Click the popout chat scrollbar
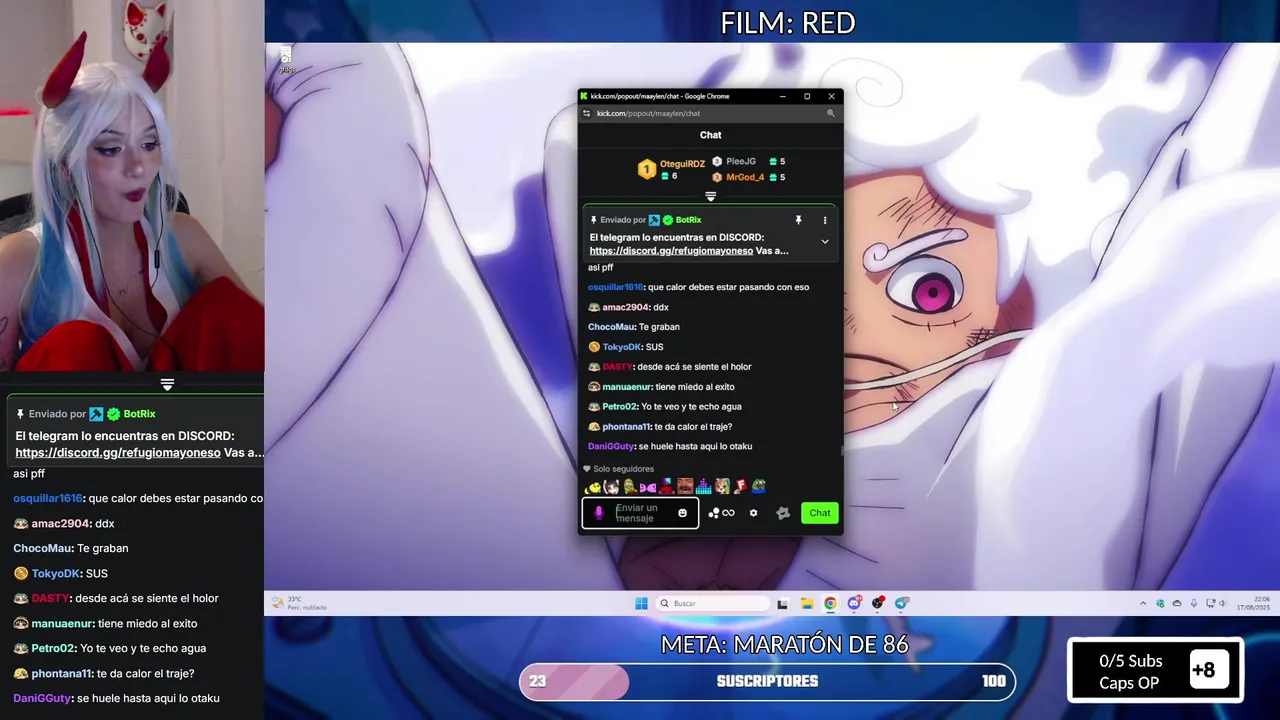The height and width of the screenshot is (720, 1280). click(841, 450)
